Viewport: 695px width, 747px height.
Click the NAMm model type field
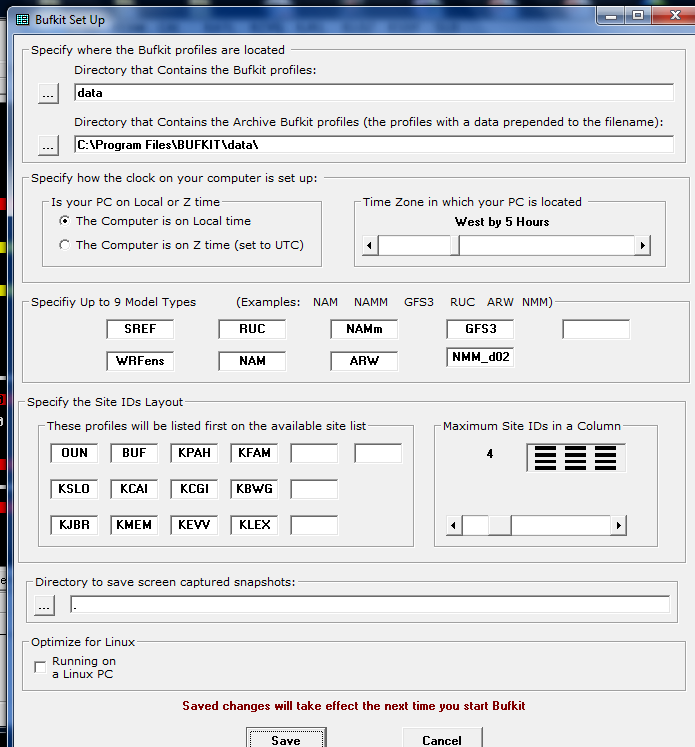click(x=364, y=329)
